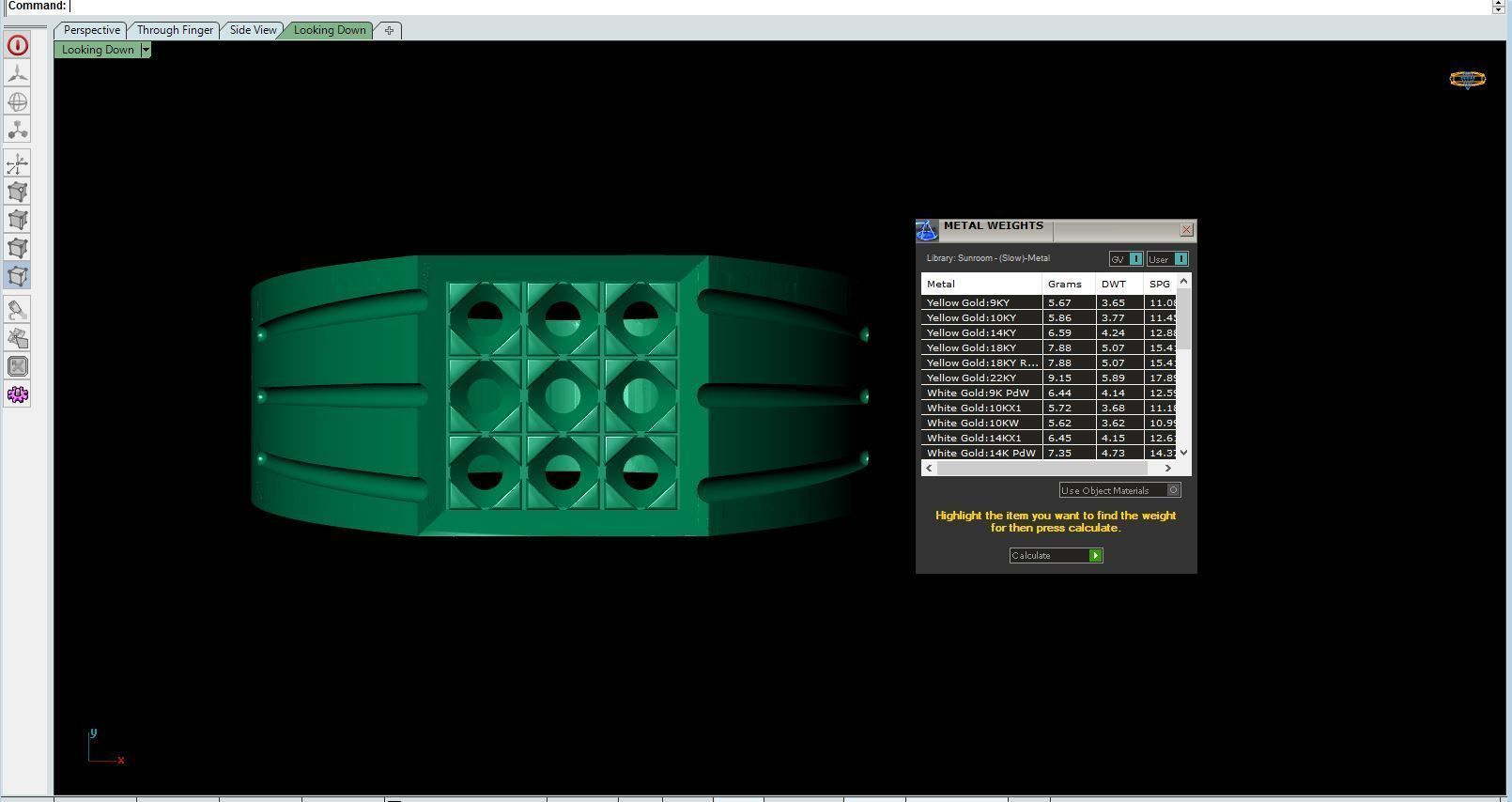Toggle the User library switch
The width and height of the screenshot is (1512, 802).
pos(1180,259)
